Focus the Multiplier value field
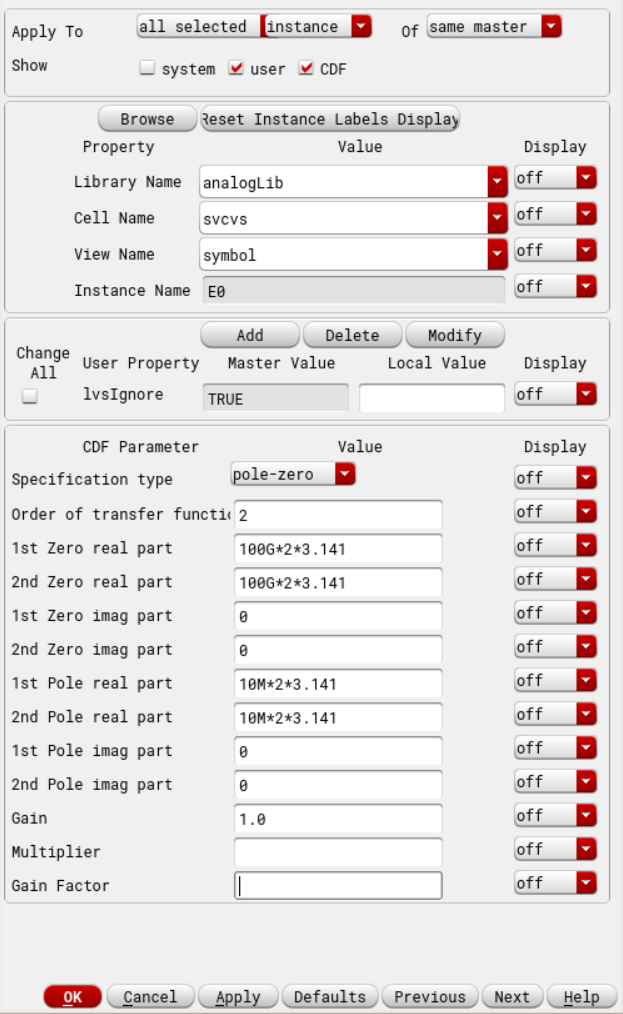 (x=338, y=852)
